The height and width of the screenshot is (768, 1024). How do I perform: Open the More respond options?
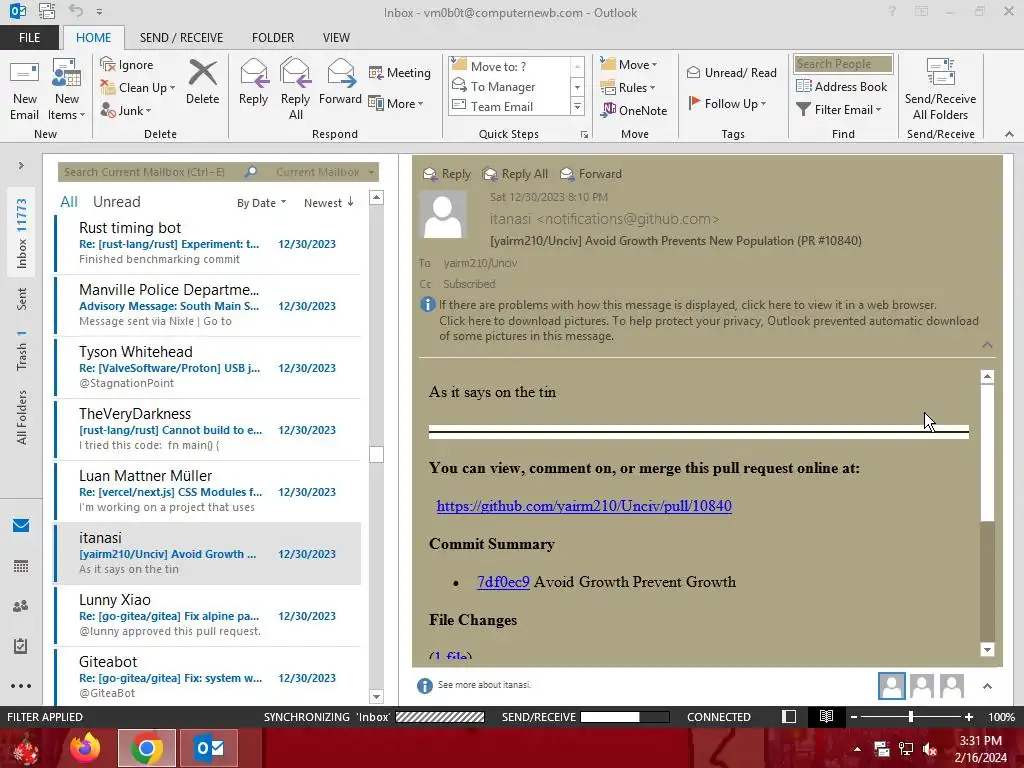tap(396, 103)
